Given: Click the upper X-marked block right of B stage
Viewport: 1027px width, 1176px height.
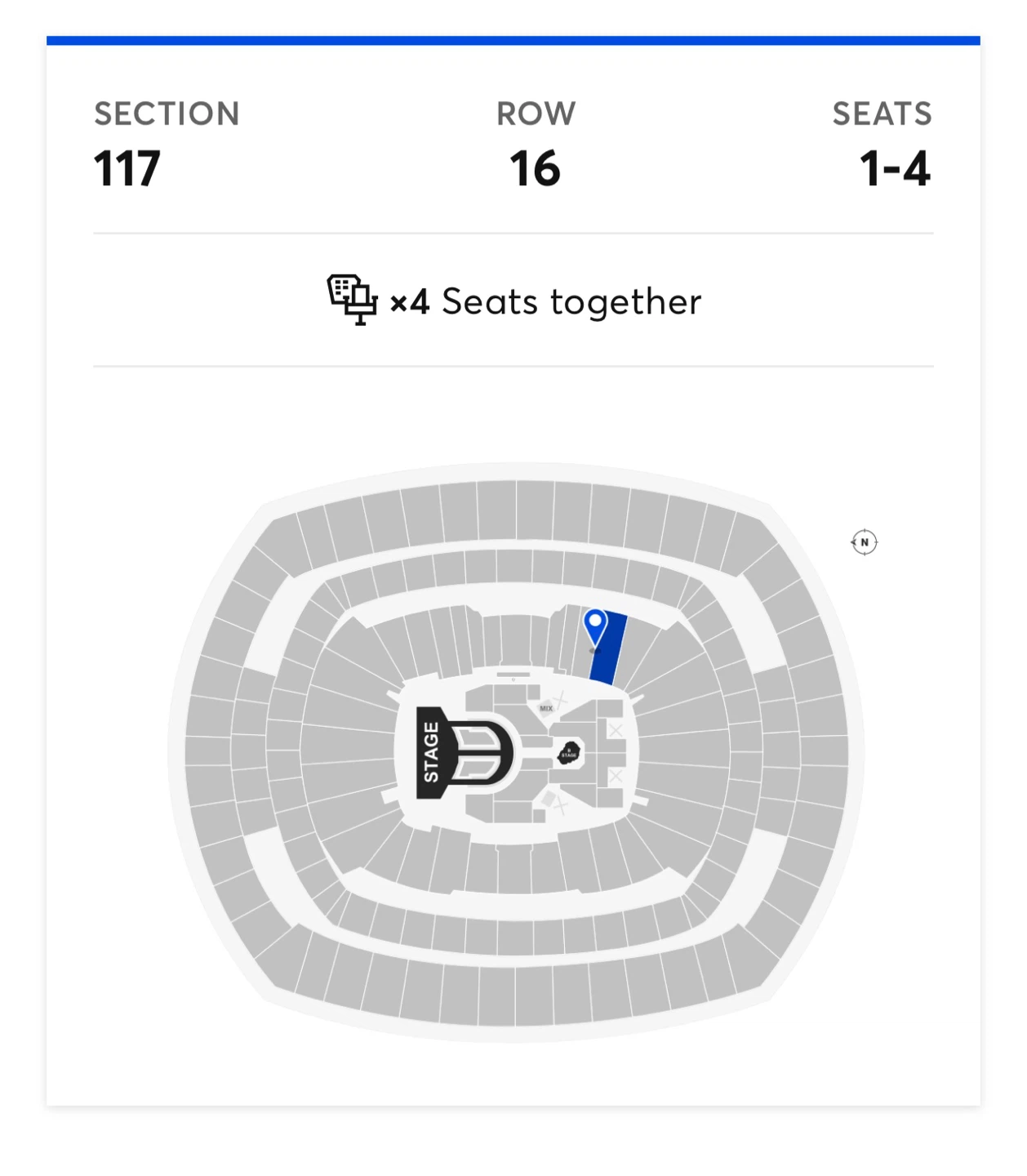Looking at the screenshot, I should click(615, 730).
